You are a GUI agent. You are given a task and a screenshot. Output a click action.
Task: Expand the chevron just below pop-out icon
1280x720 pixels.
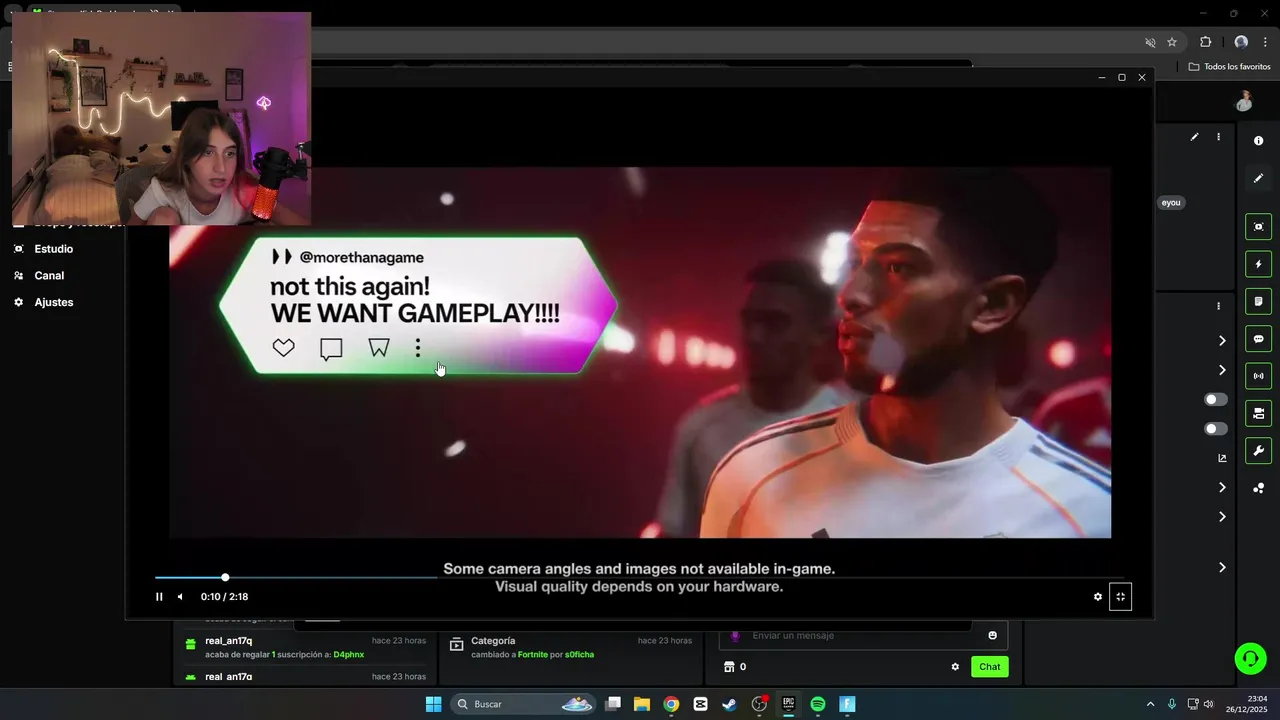1222,488
